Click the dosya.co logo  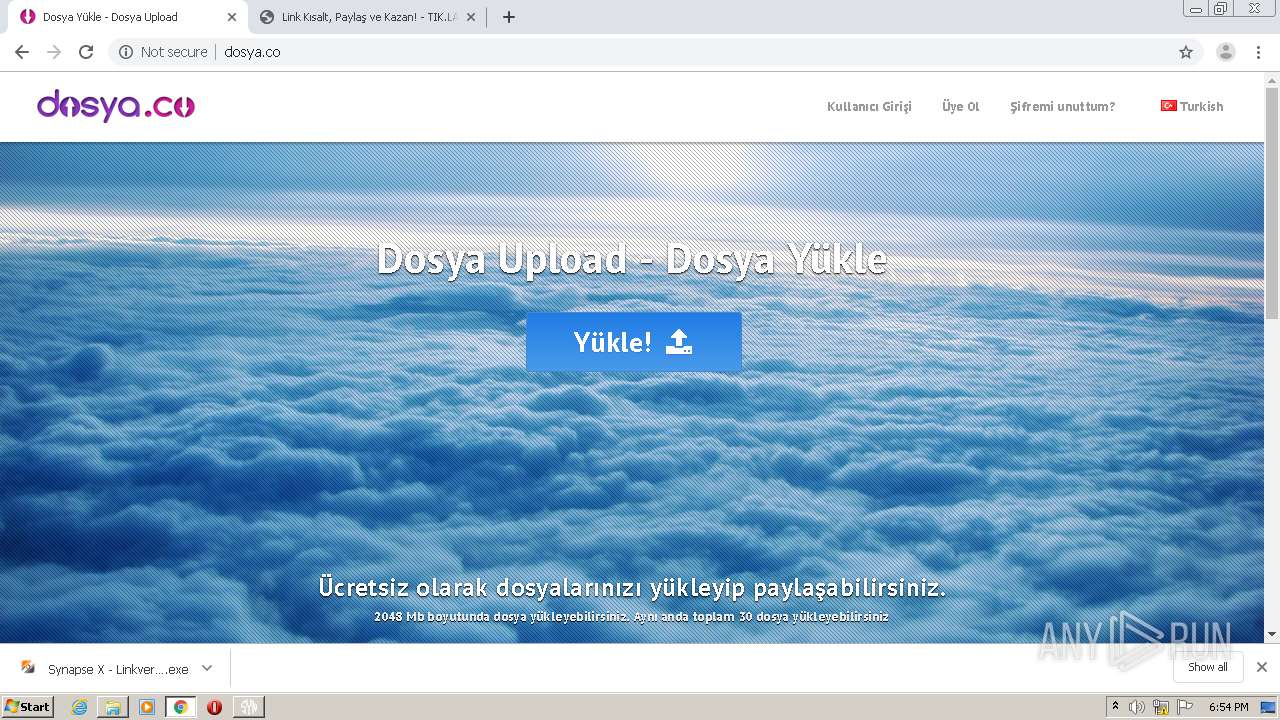tap(116, 105)
